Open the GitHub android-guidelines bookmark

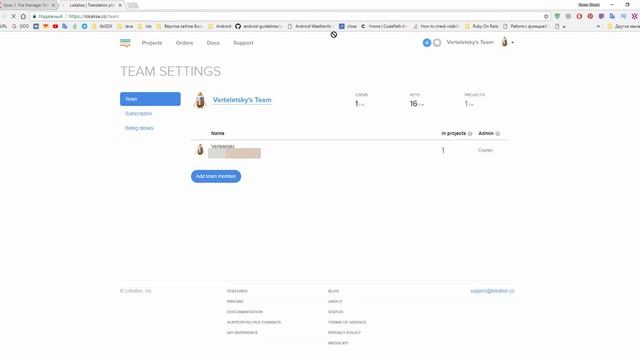pyautogui.click(x=258, y=26)
